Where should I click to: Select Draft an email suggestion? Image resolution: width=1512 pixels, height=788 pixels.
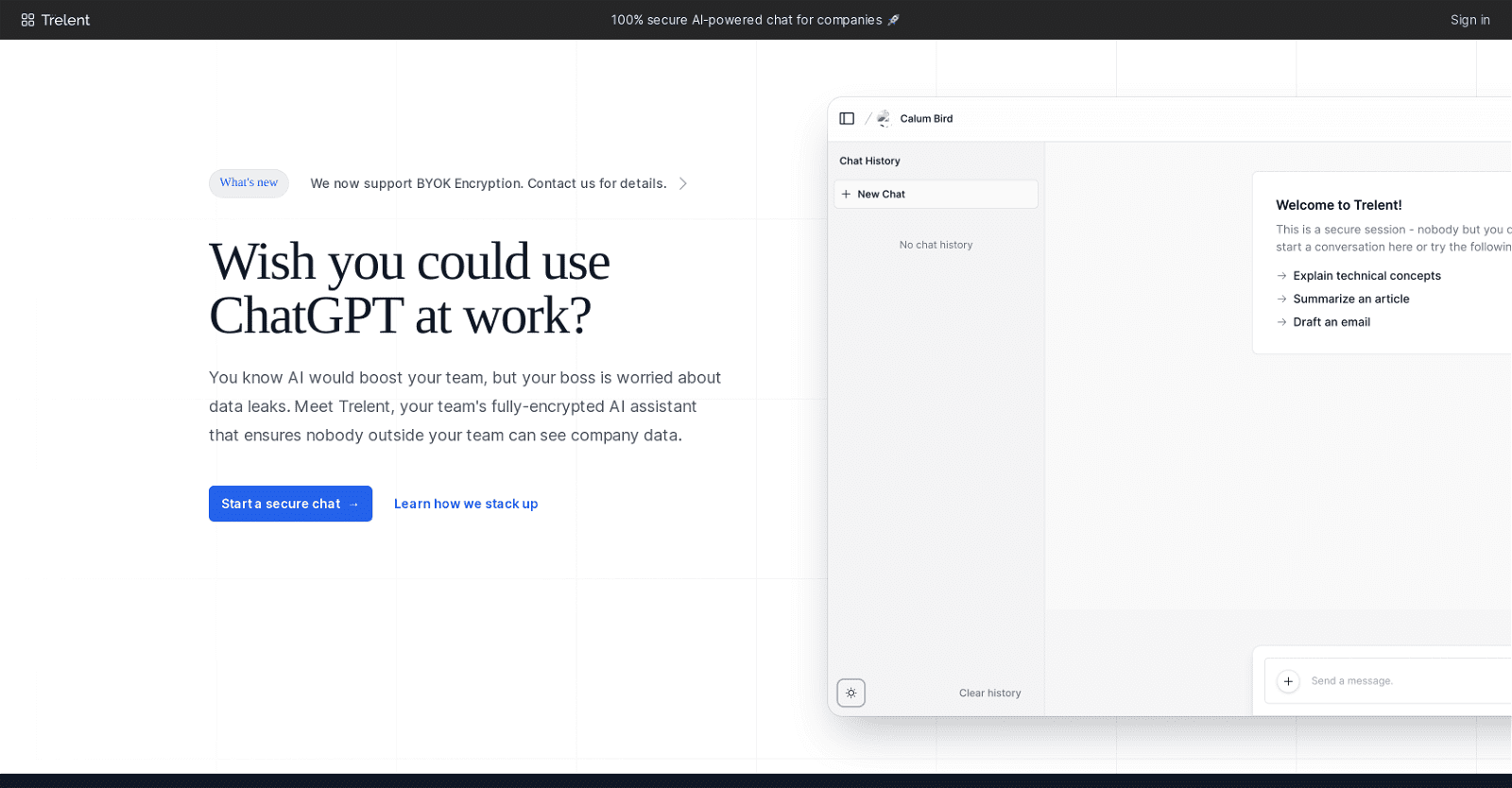click(1332, 322)
